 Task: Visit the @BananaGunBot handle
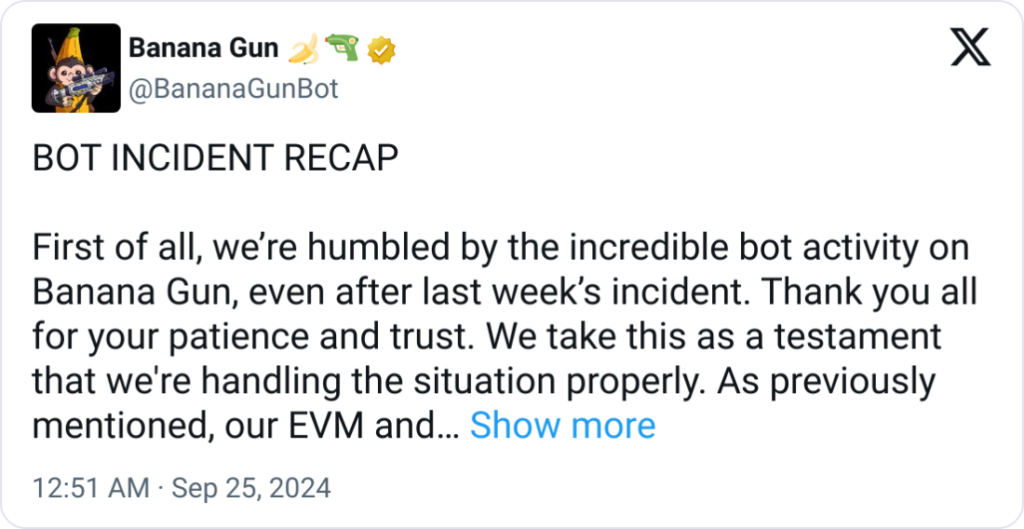234,89
